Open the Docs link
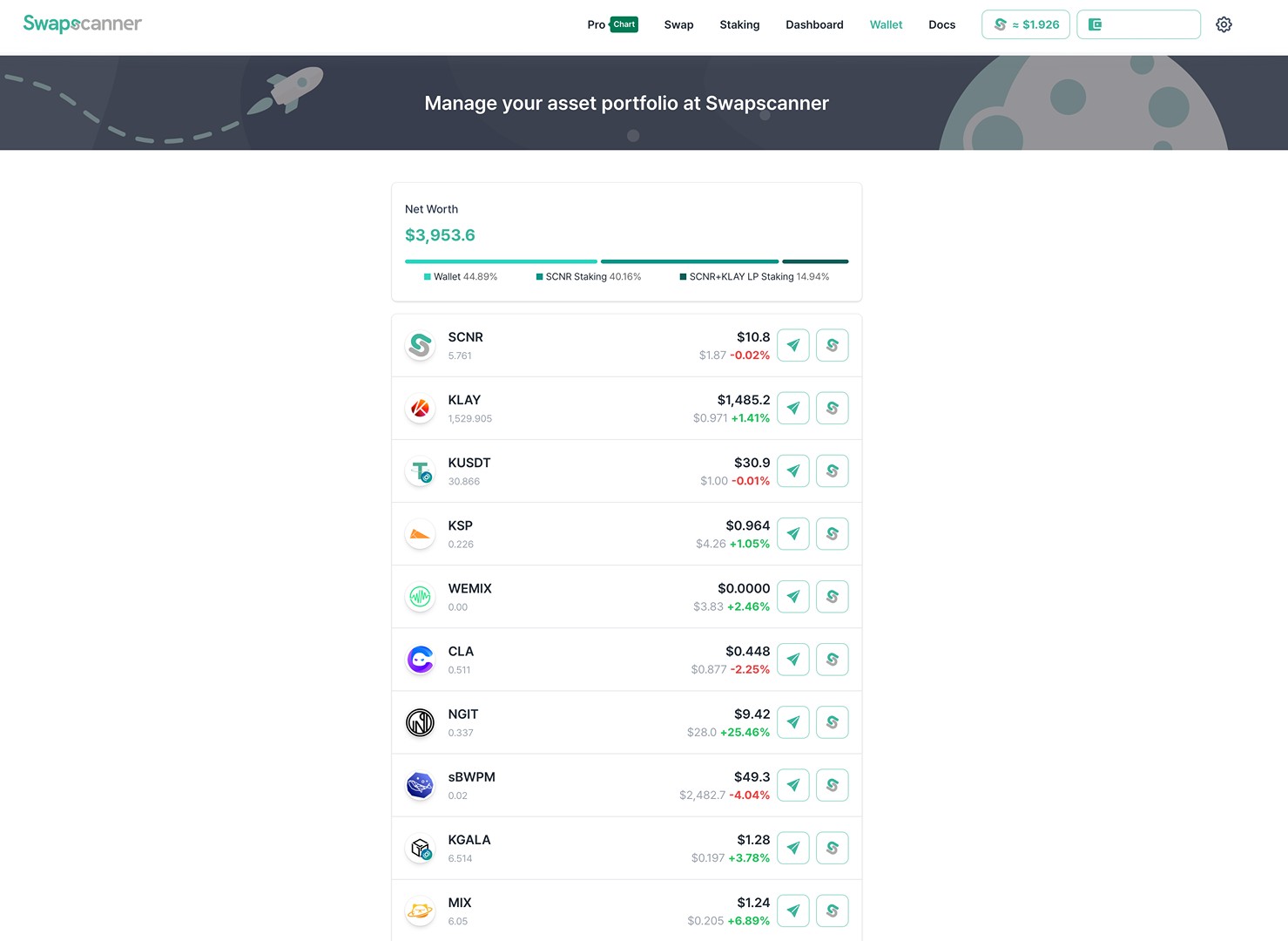Screen dimensions: 1288x941 [941, 24]
